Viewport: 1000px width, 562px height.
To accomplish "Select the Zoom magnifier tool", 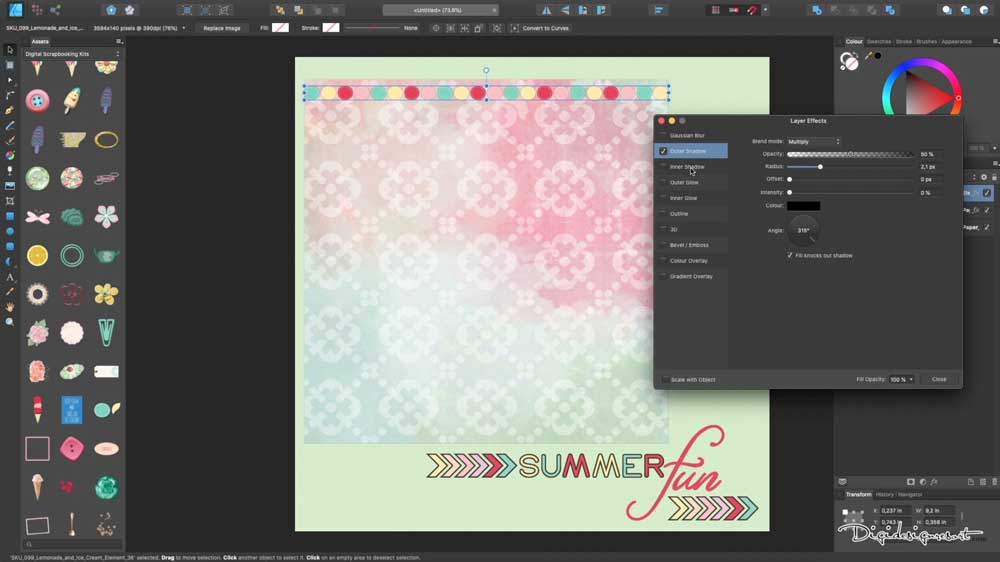I will [x=10, y=322].
